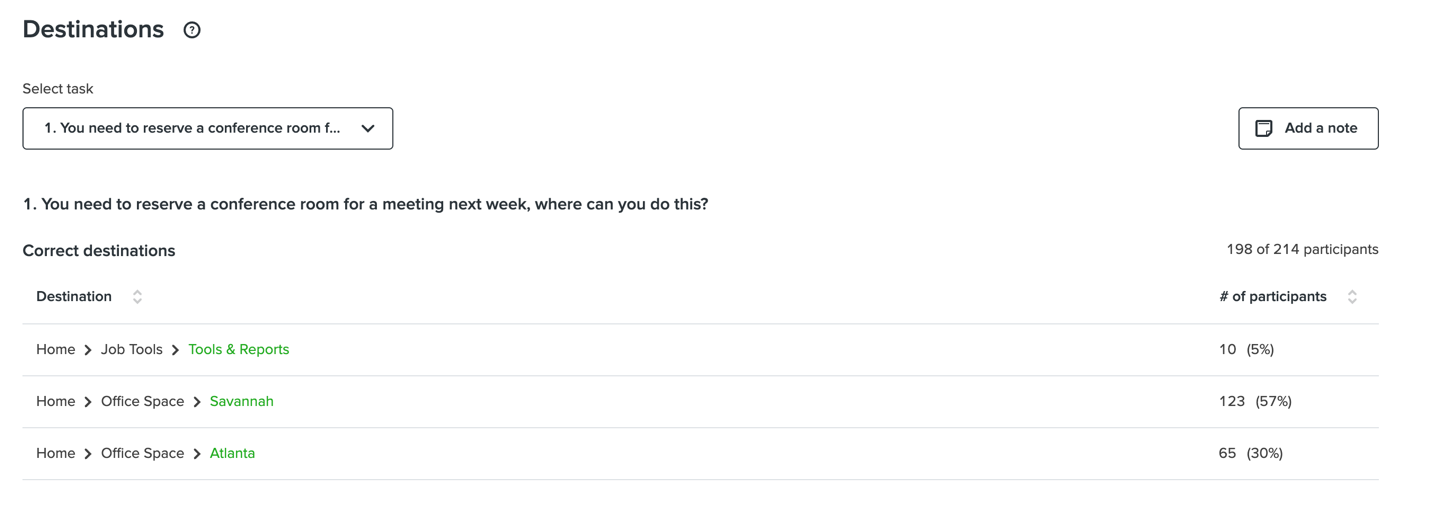Click Office Space in the Atlanta path
Image resolution: width=1430 pixels, height=513 pixels.
point(142,454)
